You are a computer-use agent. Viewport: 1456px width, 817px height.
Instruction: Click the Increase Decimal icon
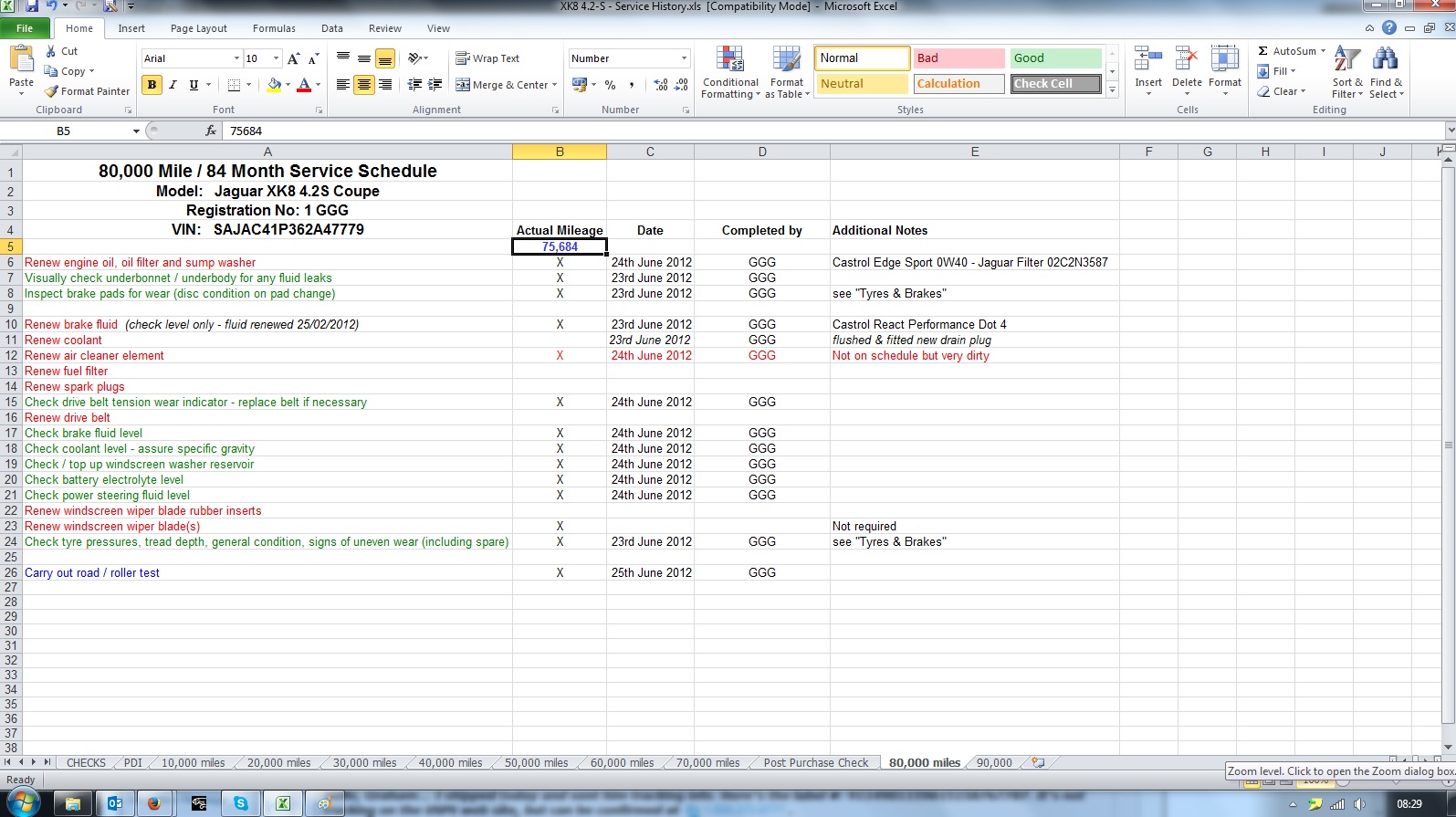coord(661,85)
